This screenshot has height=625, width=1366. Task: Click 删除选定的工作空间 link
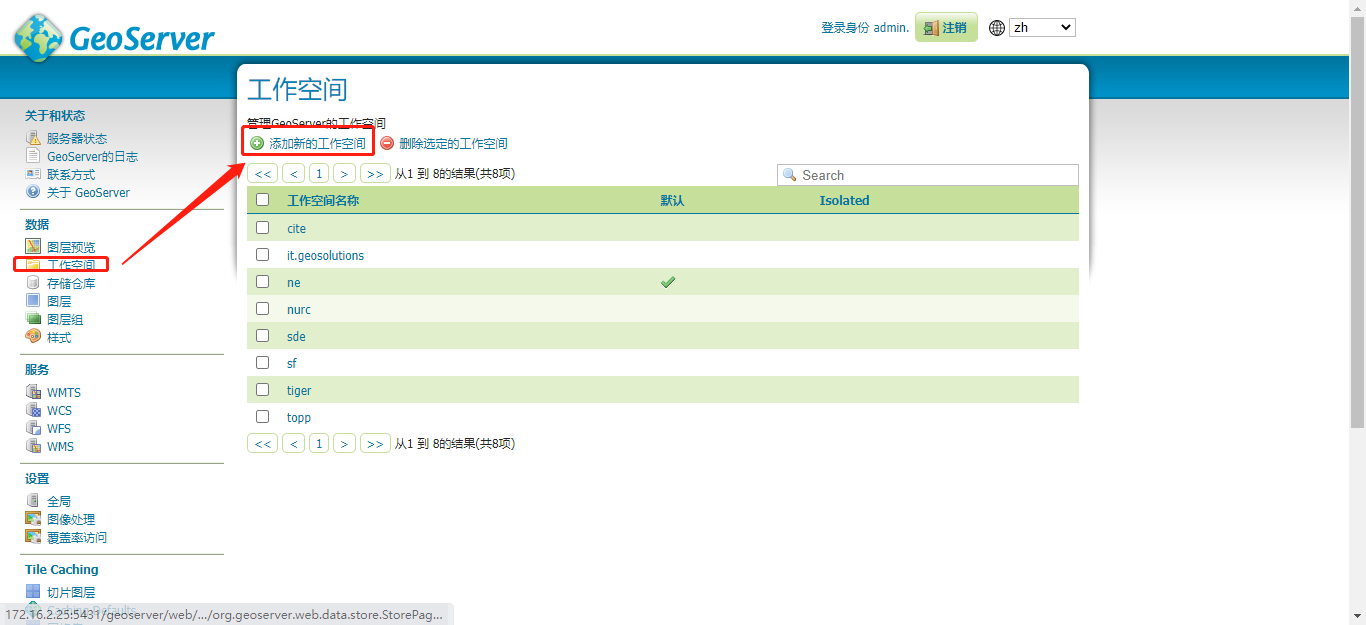453,144
